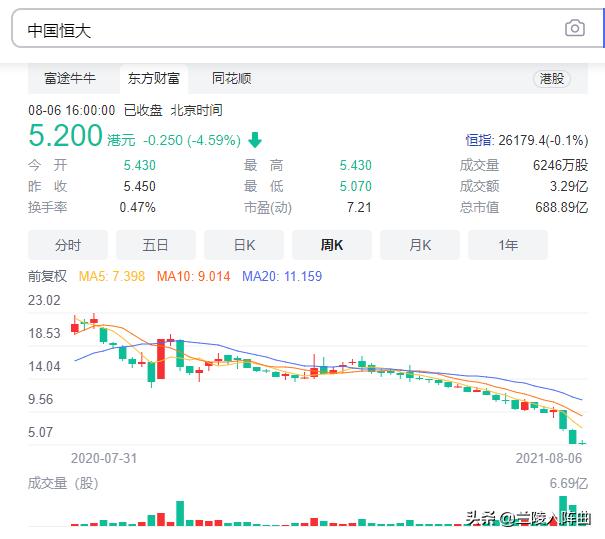
Task: Click the current price 5.200
Action: coord(65,135)
